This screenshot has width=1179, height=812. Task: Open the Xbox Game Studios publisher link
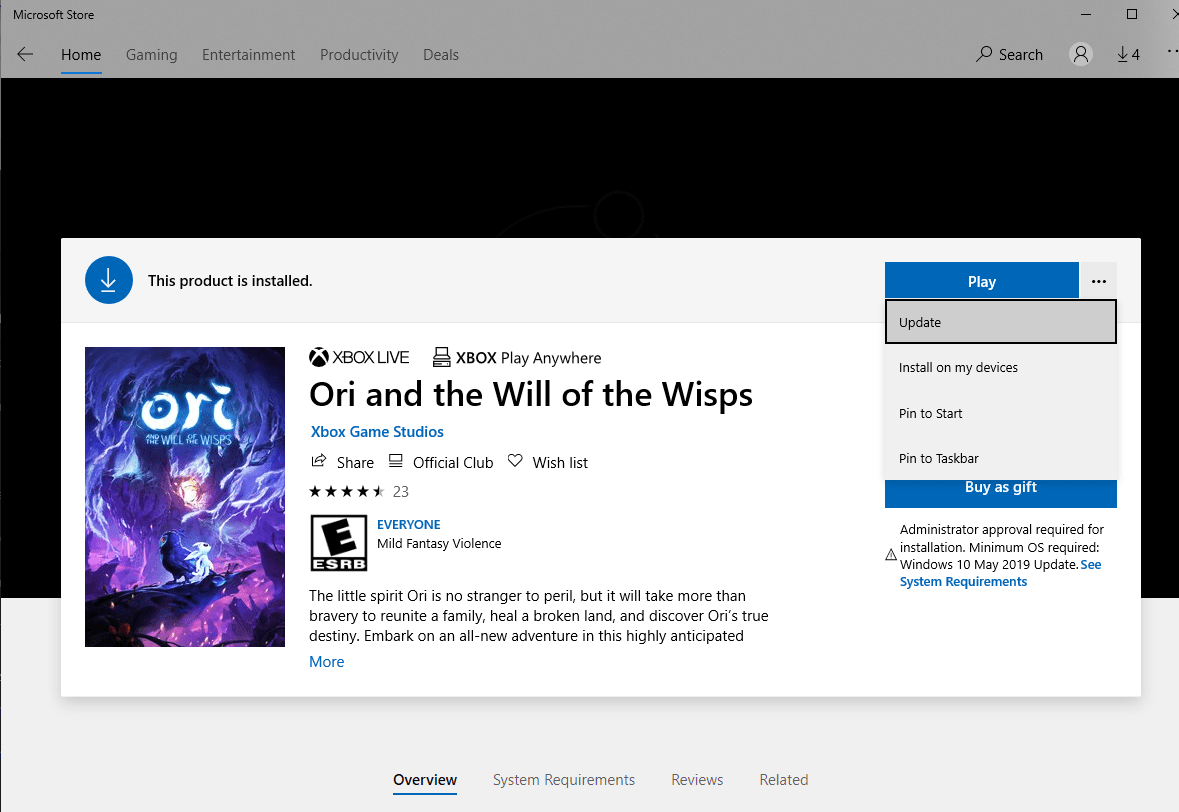377,432
